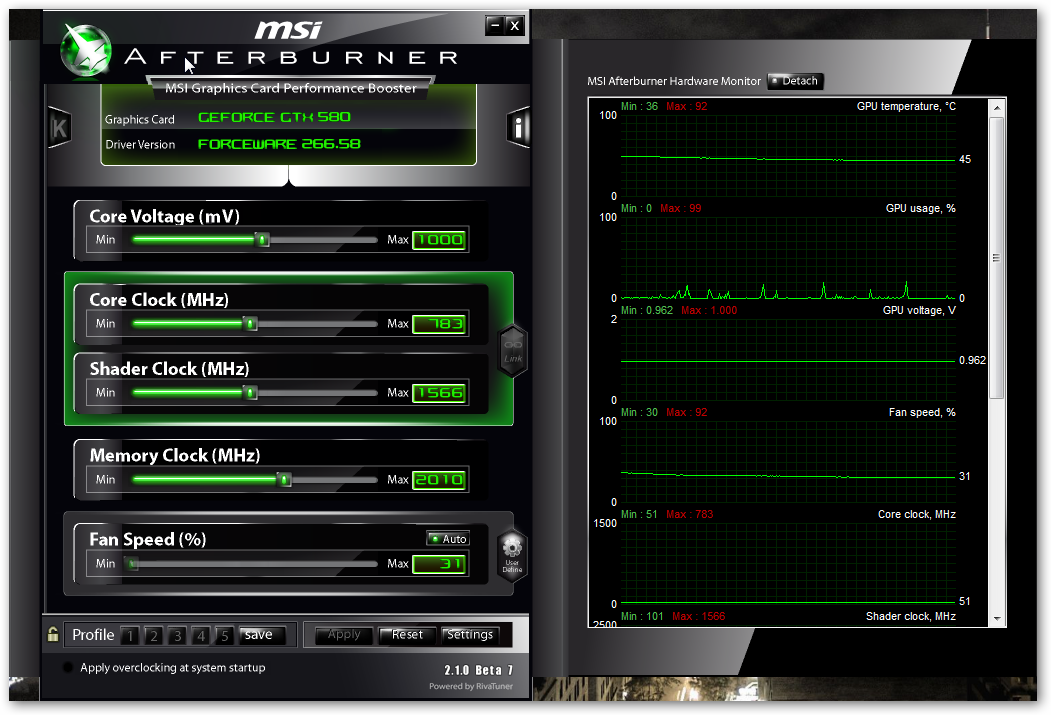Select profile slot 5
The image size is (1051, 715).
225,635
